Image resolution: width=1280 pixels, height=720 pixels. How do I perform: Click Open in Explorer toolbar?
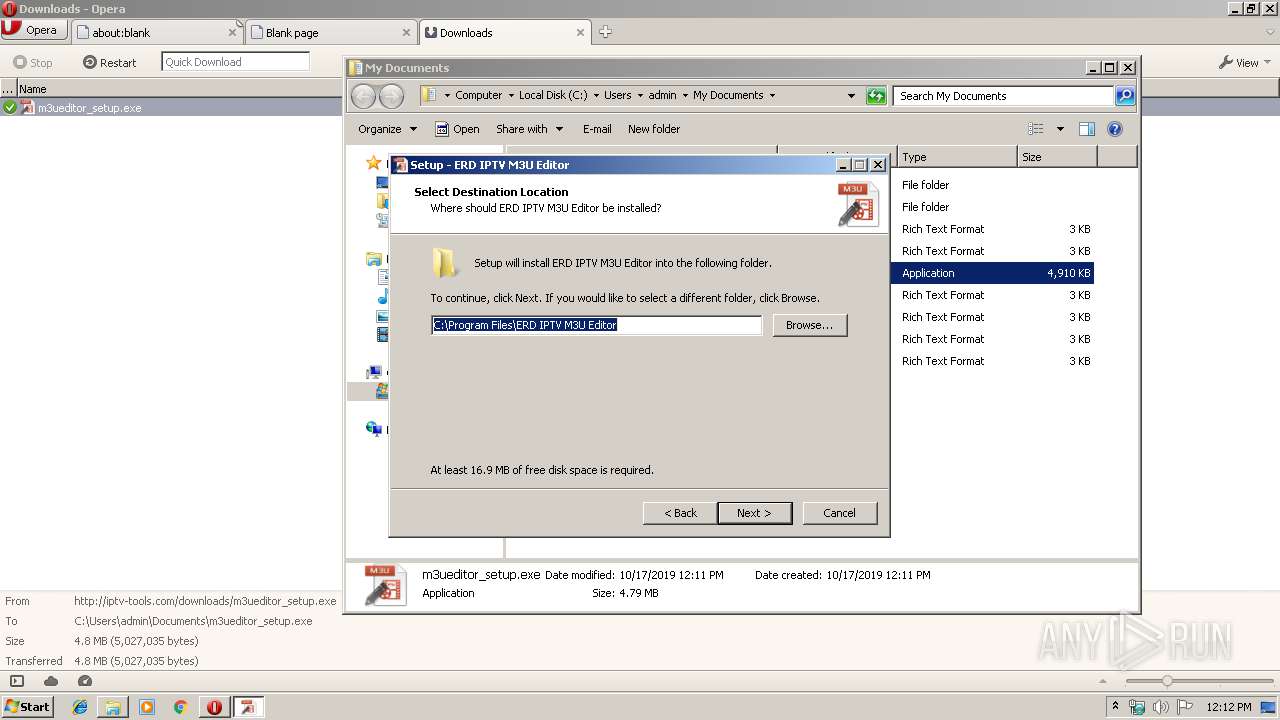[458, 129]
